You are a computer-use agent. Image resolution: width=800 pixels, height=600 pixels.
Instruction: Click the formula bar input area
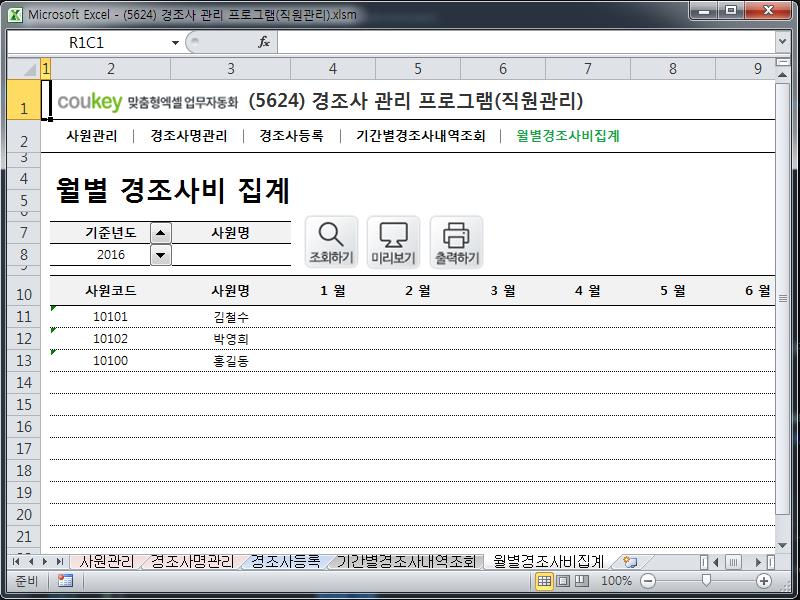[526, 42]
